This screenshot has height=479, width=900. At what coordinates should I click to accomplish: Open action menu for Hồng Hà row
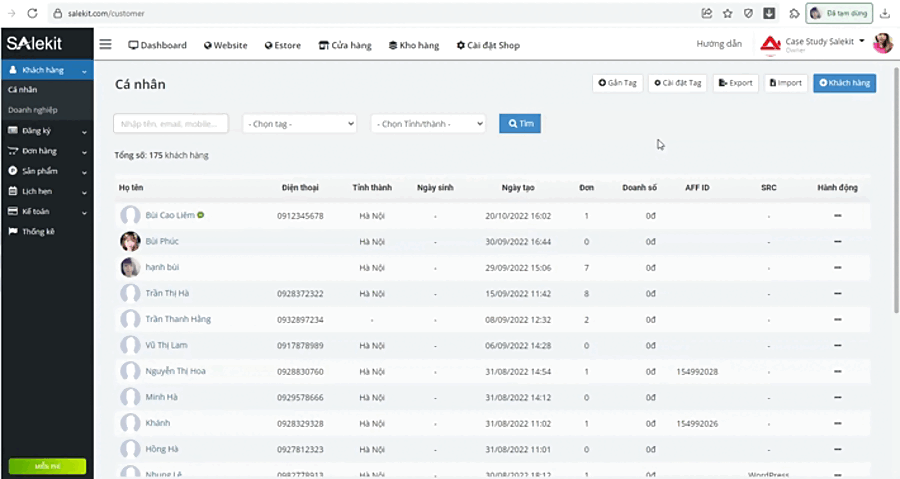coord(837,449)
